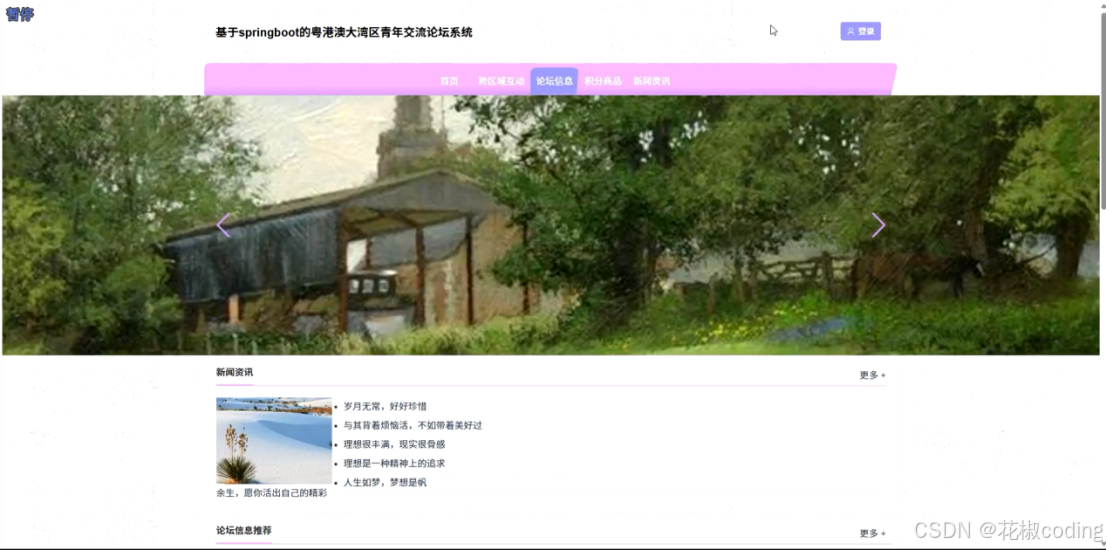The height and width of the screenshot is (550, 1107).
Task: Click the barn painting banner image
Action: coord(551,225)
